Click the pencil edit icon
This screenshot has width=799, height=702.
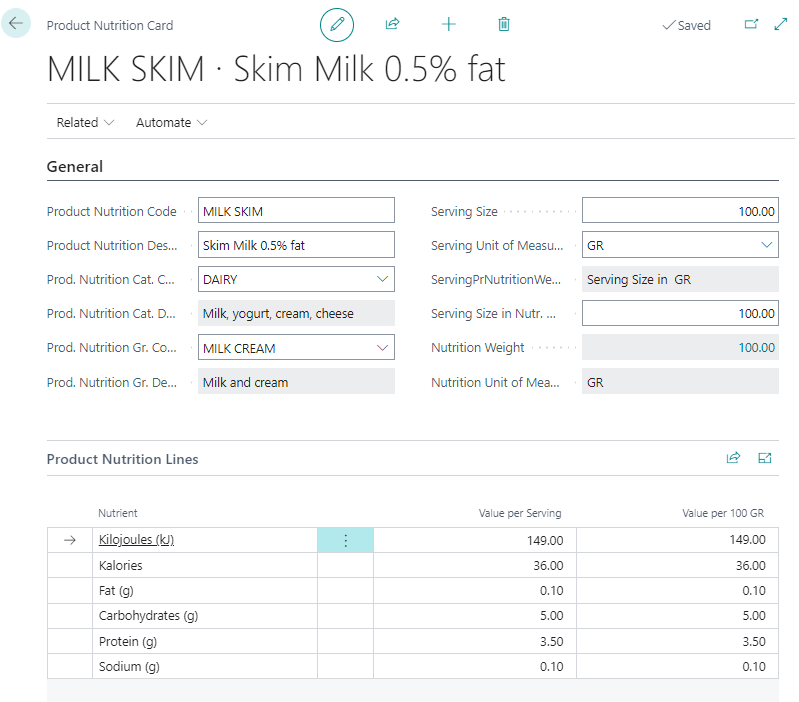coord(337,24)
